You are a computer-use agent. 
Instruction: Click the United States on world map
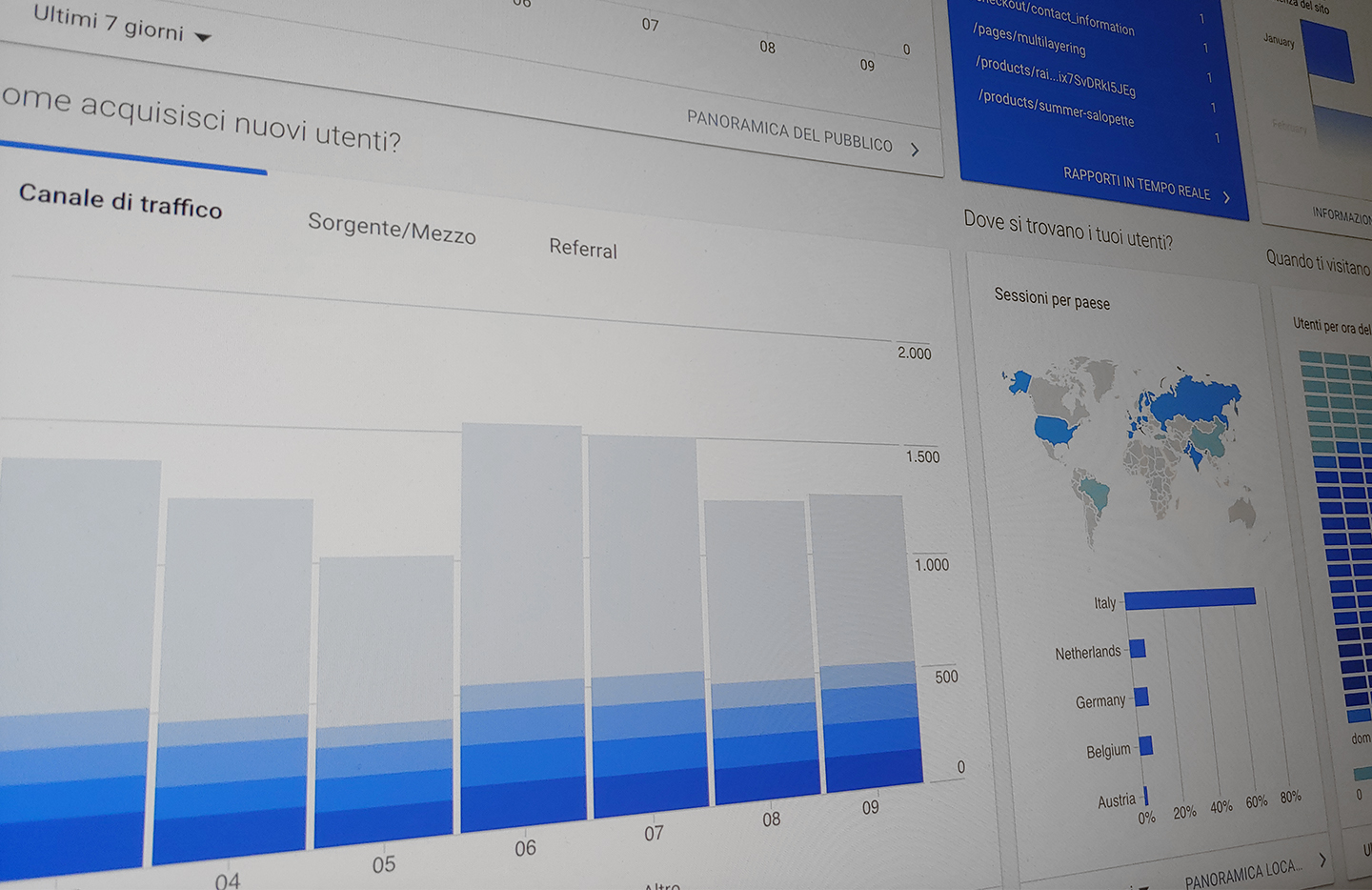coord(1056,429)
